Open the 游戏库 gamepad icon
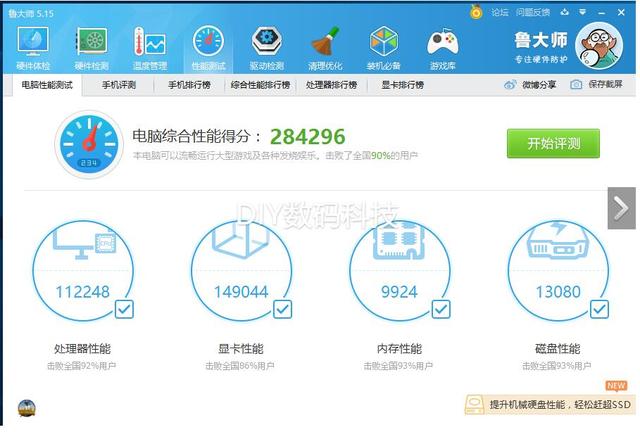Viewport: 640px width, 432px height. (x=442, y=42)
